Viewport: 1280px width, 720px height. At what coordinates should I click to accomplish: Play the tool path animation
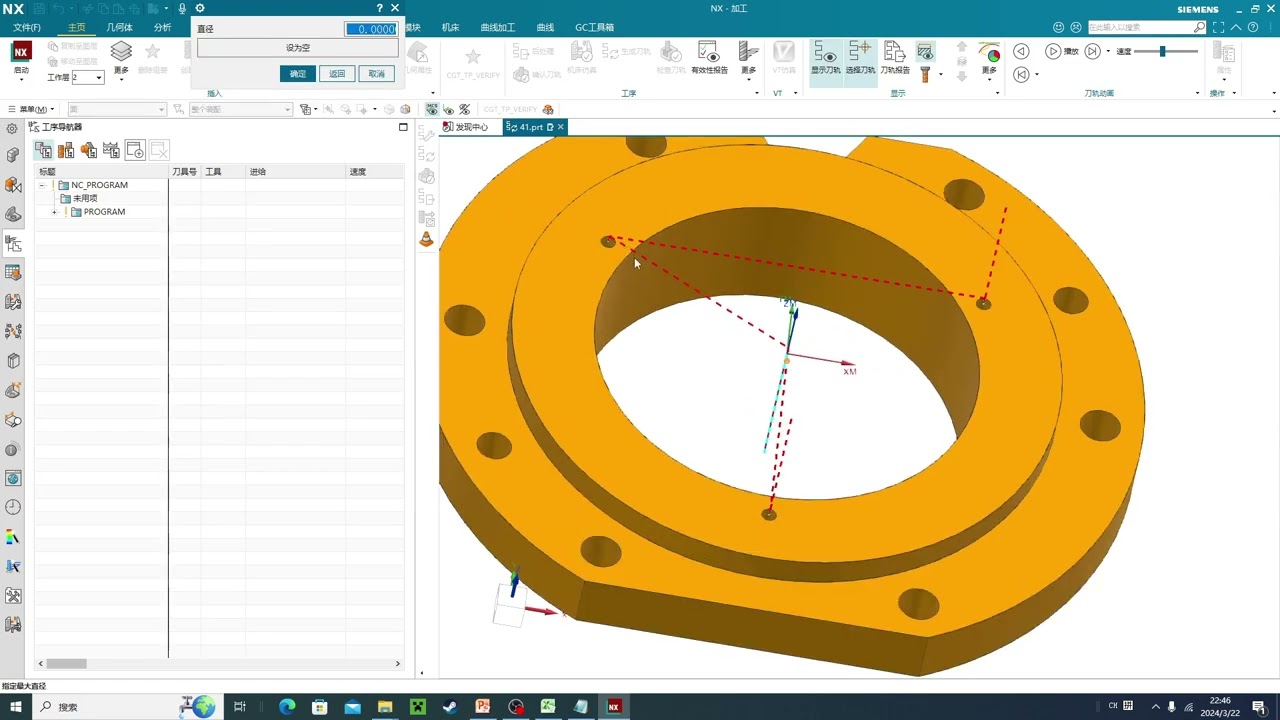[x=1053, y=51]
